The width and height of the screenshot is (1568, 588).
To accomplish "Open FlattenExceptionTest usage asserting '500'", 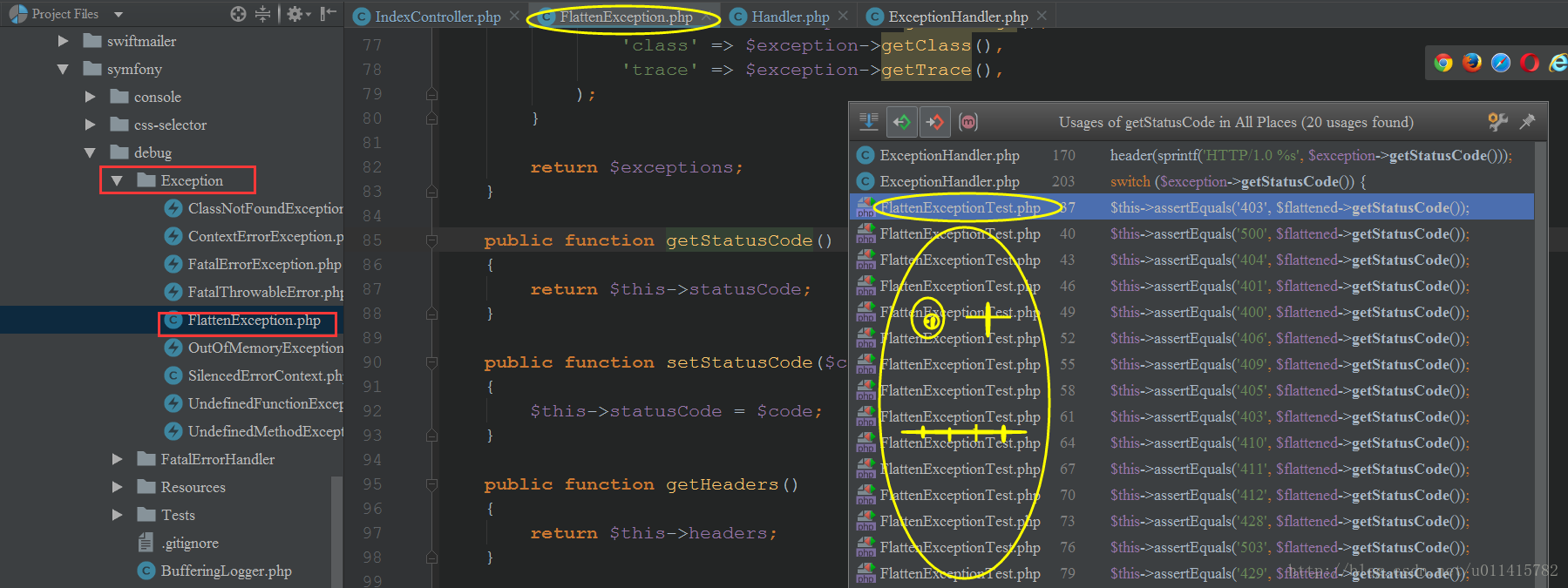I will pos(1191,233).
